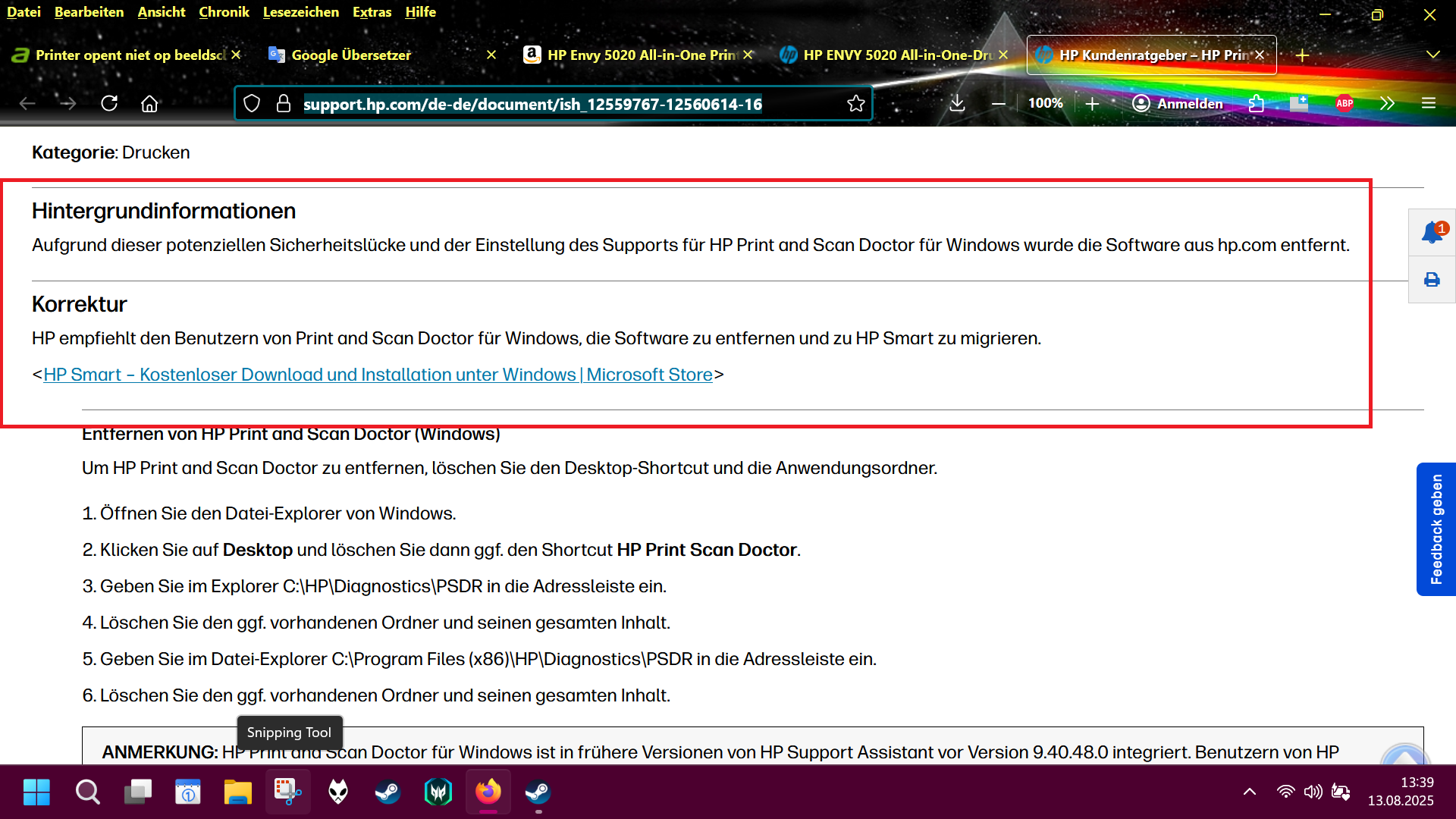Open the Bearbeiten menu
This screenshot has width=1456, height=819.
click(89, 12)
